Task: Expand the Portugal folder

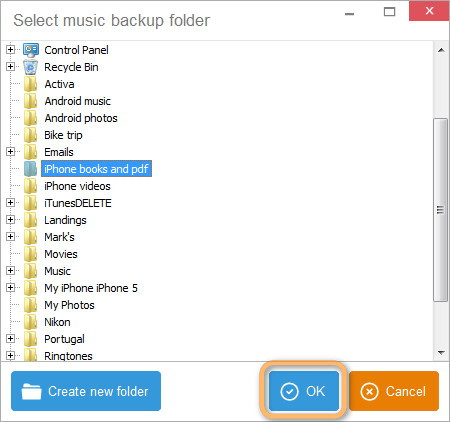Action: (10, 339)
